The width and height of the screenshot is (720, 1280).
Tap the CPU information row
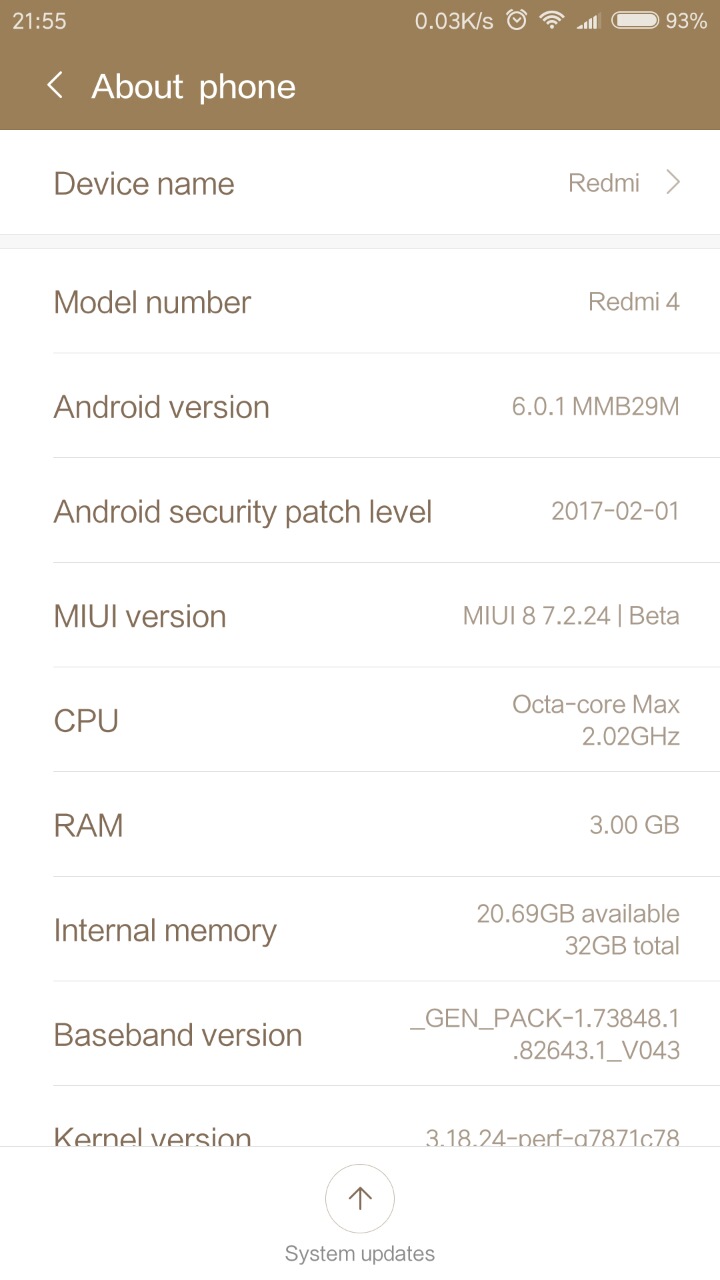360,721
